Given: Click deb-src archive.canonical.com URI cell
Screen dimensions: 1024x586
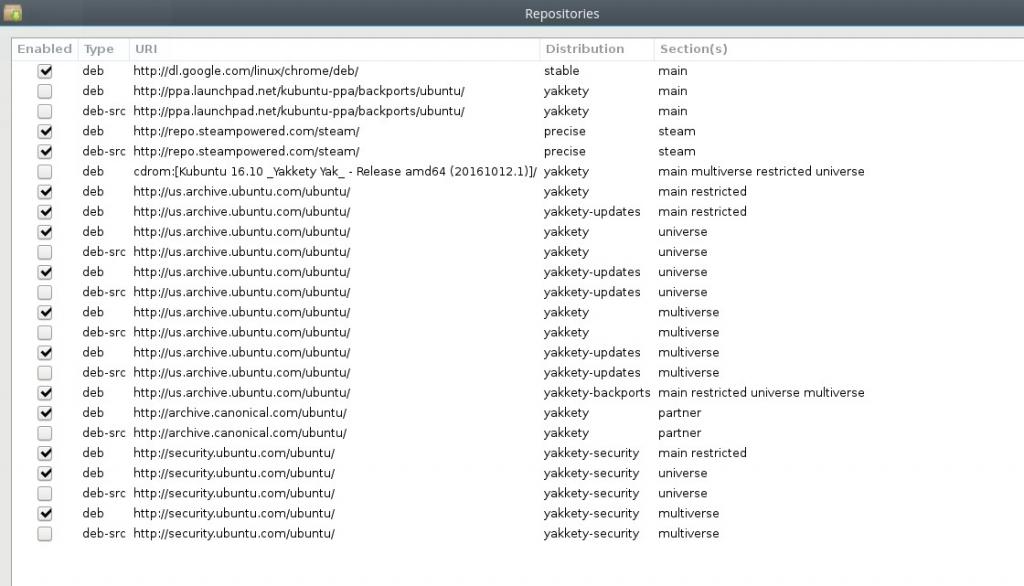Looking at the screenshot, I should pos(240,433).
